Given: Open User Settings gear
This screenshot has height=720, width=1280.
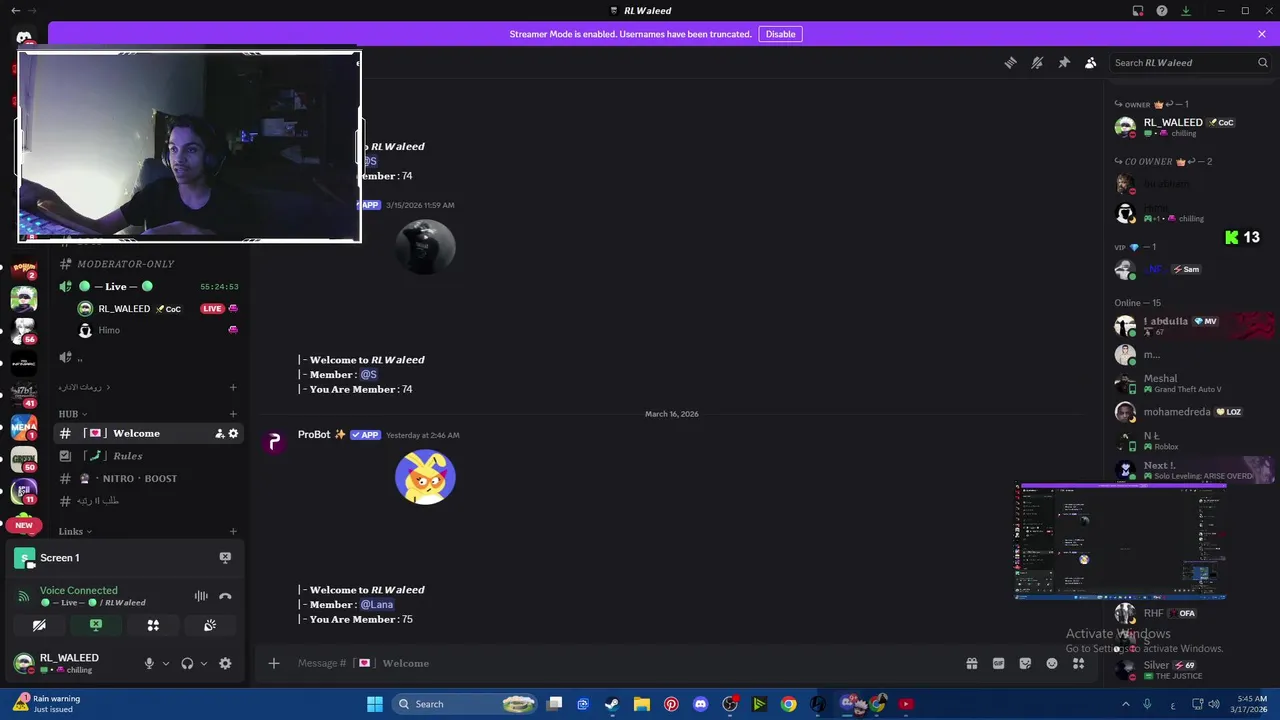Looking at the screenshot, I should click(225, 663).
